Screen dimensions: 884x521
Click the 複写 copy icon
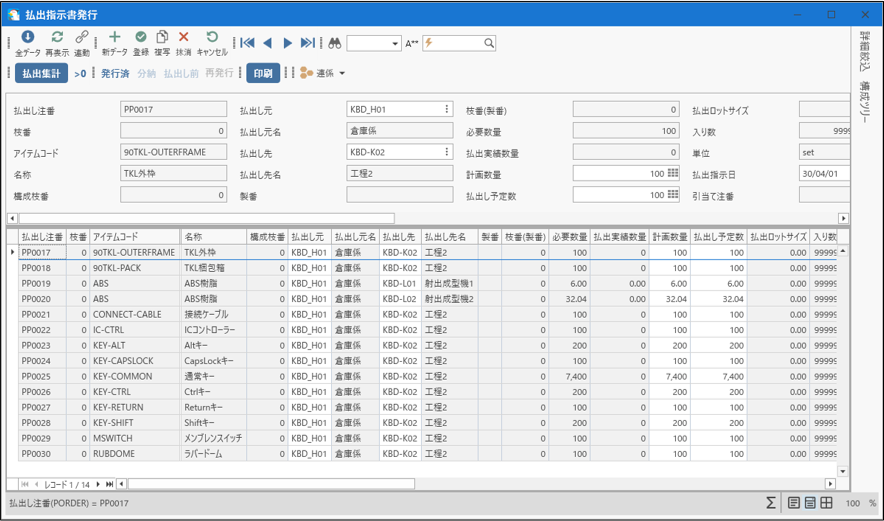162,38
